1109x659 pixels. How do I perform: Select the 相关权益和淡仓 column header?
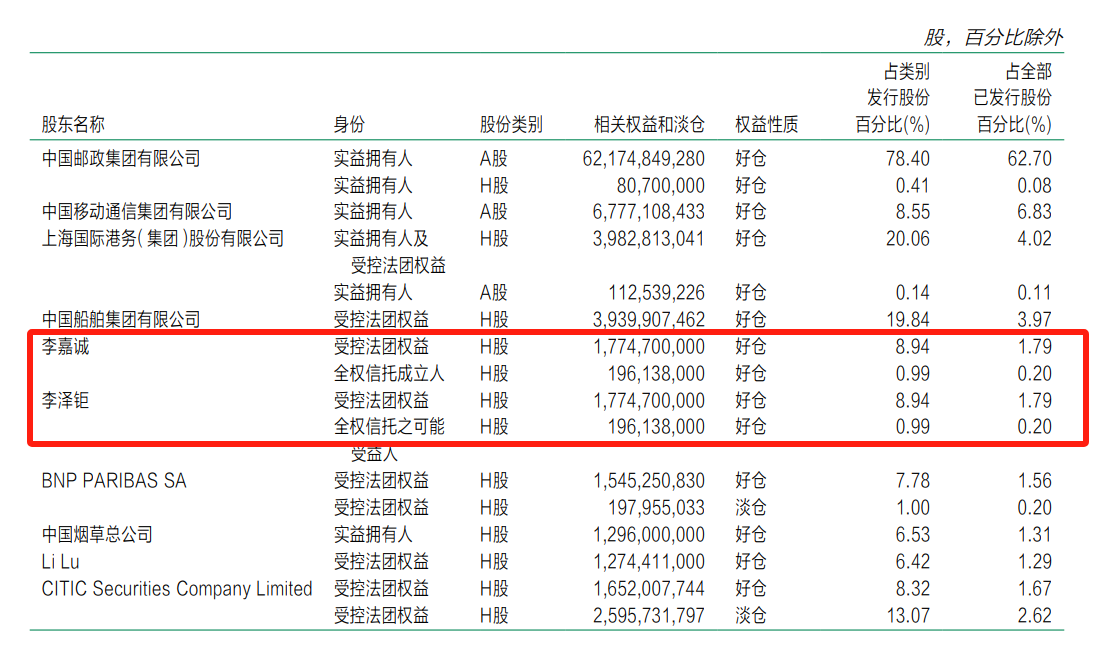(x=649, y=124)
